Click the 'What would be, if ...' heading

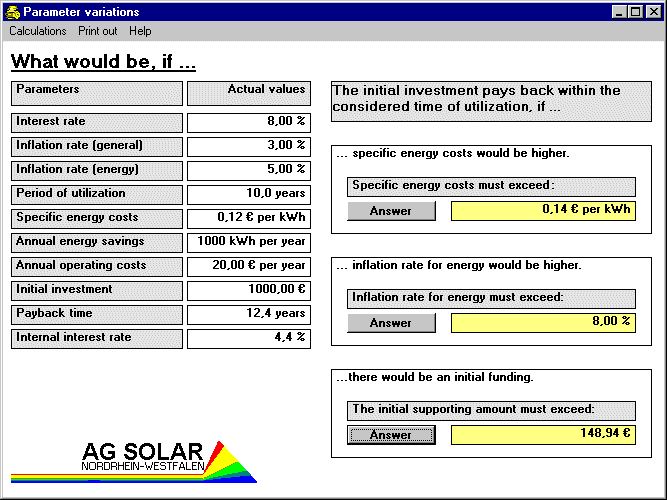coord(103,62)
